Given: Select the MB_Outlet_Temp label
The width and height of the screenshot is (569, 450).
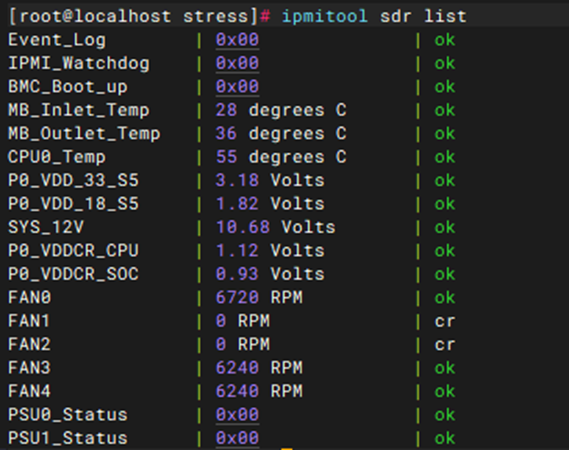Looking at the screenshot, I should [84, 134].
